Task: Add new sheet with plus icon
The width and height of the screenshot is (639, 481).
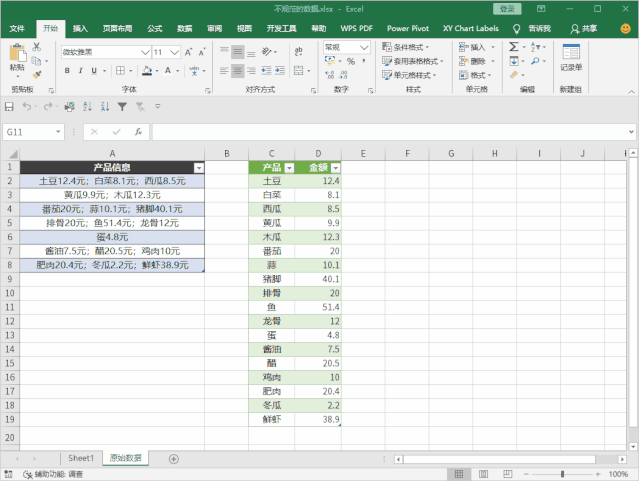Action: pyautogui.click(x=174, y=458)
